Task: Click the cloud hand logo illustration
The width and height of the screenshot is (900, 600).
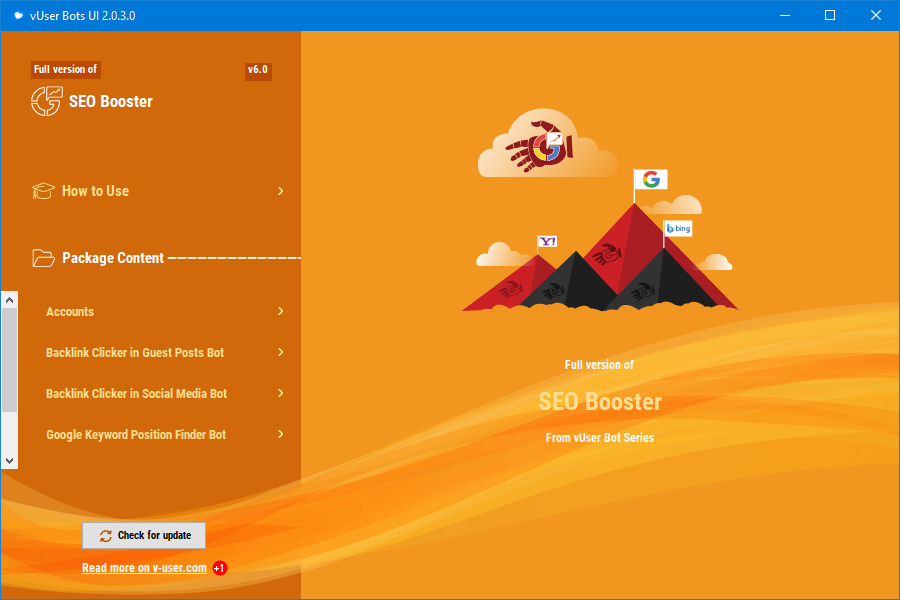Action: [548, 146]
